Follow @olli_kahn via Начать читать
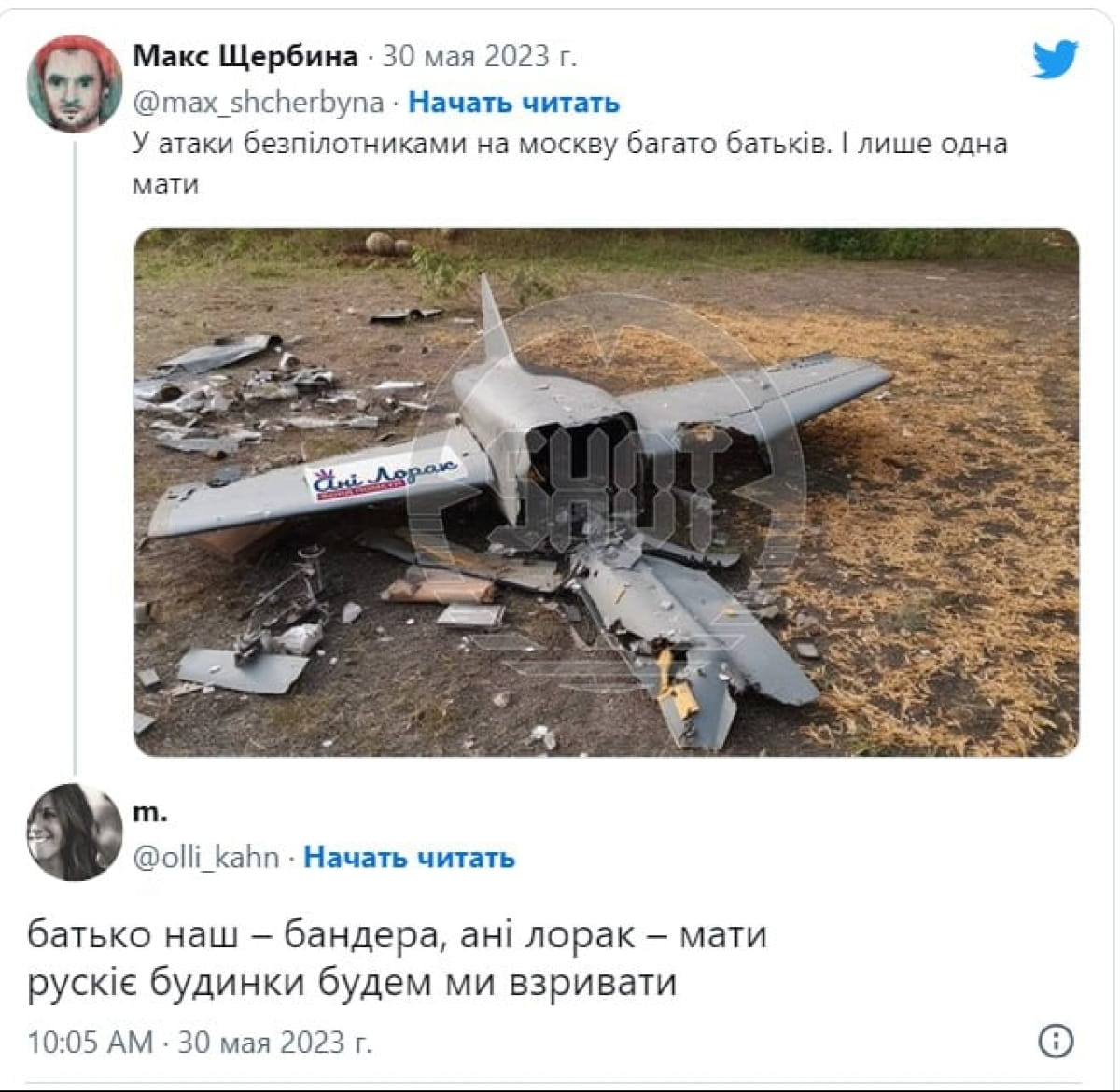1120x1092 pixels. 410,857
